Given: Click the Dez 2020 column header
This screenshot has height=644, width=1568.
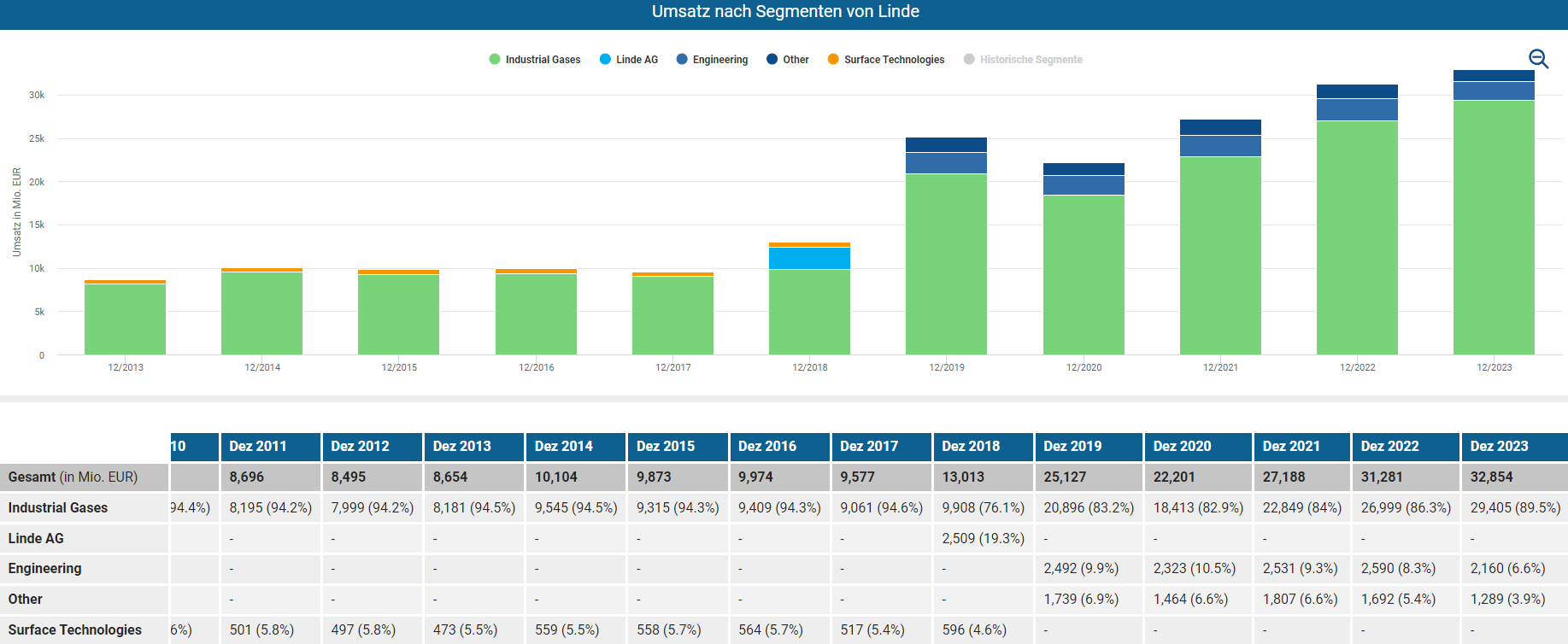Looking at the screenshot, I should (1199, 447).
